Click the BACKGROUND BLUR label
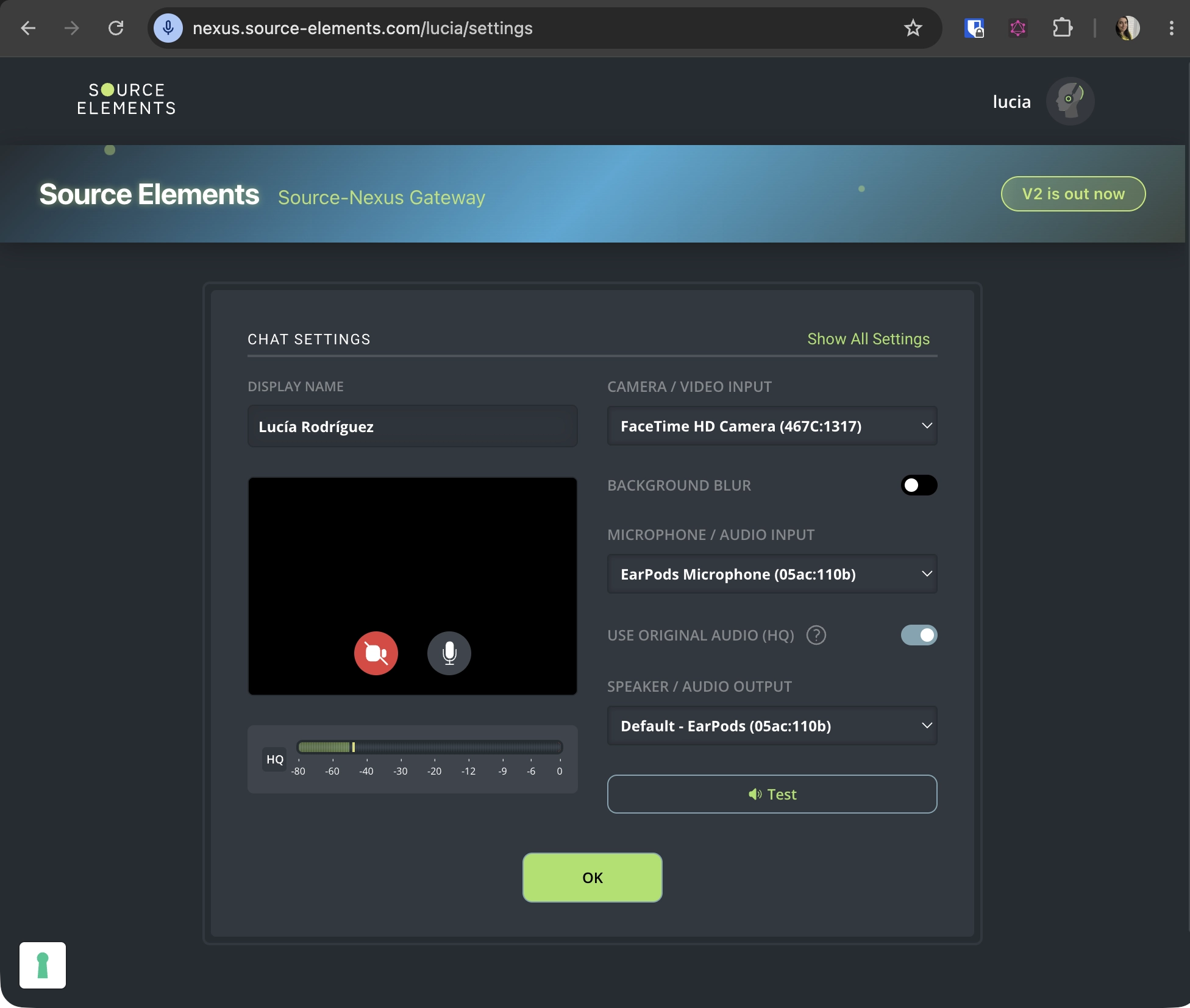The image size is (1190, 1008). coord(679,485)
